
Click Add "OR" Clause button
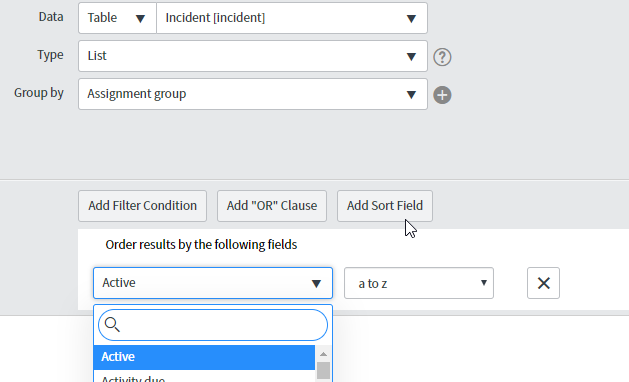click(x=272, y=206)
